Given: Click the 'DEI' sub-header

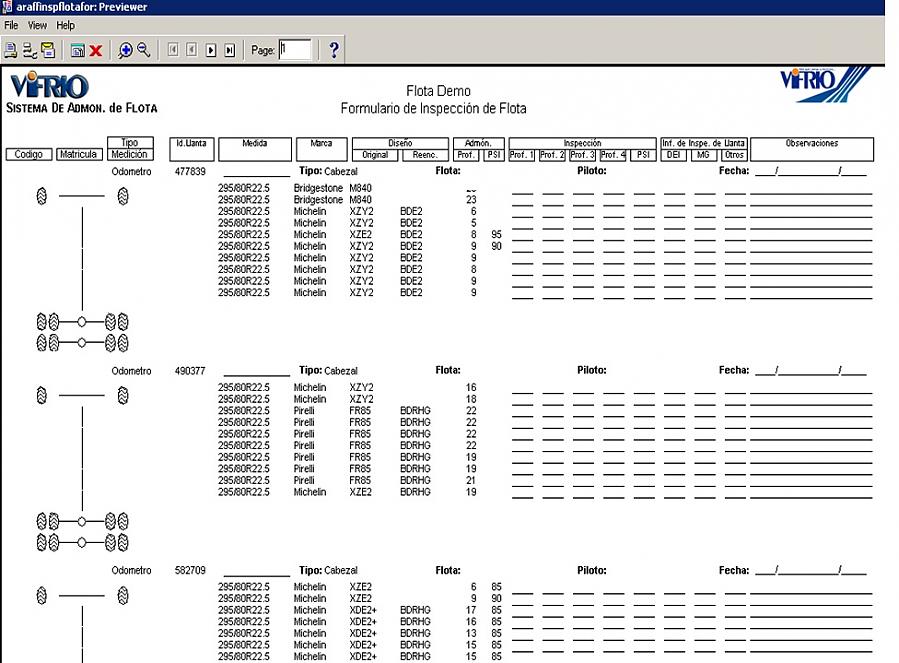Looking at the screenshot, I should pyautogui.click(x=674, y=155).
